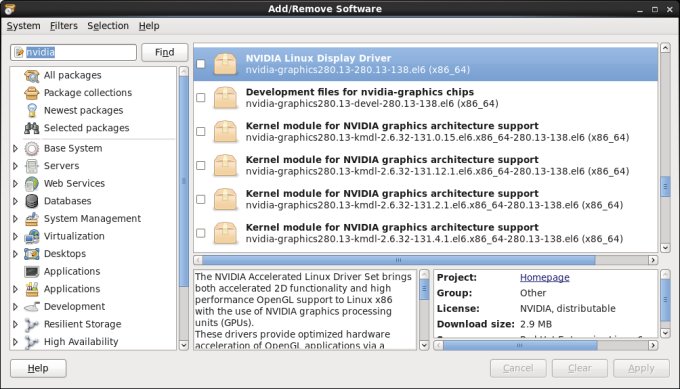Click the Selected packages binoculars icon
Image resolution: width=680 pixels, height=389 pixels.
[x=32, y=128]
